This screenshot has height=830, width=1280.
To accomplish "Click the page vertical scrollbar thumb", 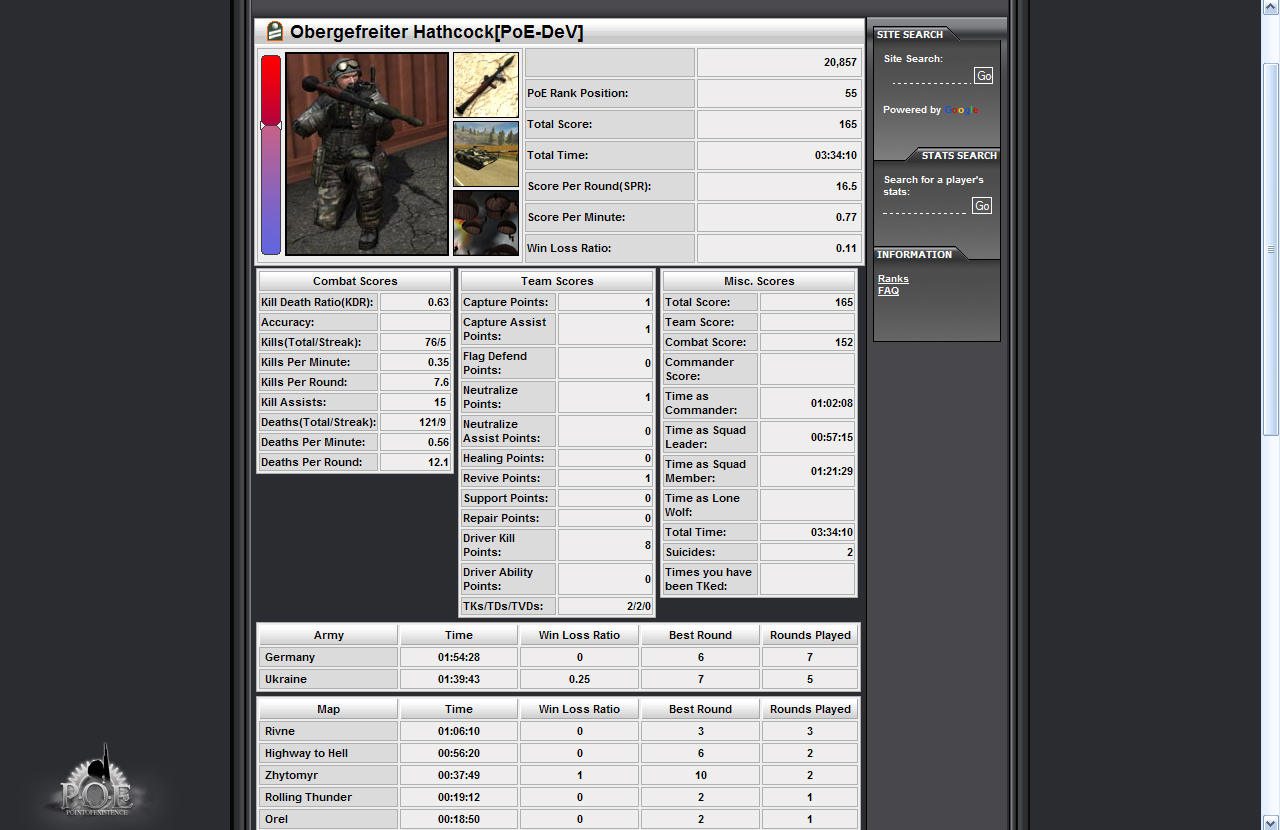I will pyautogui.click(x=1271, y=249).
